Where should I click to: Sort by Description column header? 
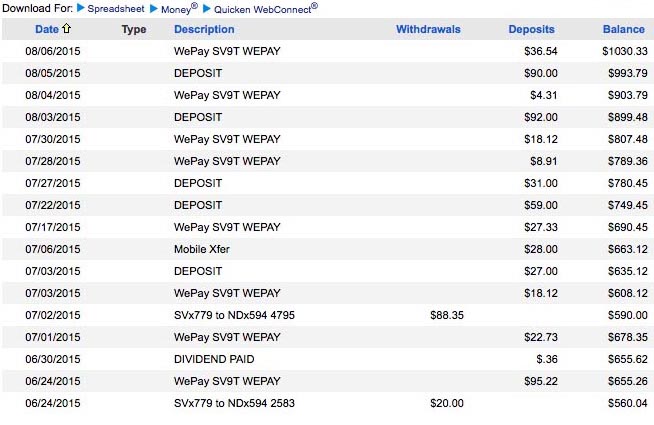coord(204,29)
